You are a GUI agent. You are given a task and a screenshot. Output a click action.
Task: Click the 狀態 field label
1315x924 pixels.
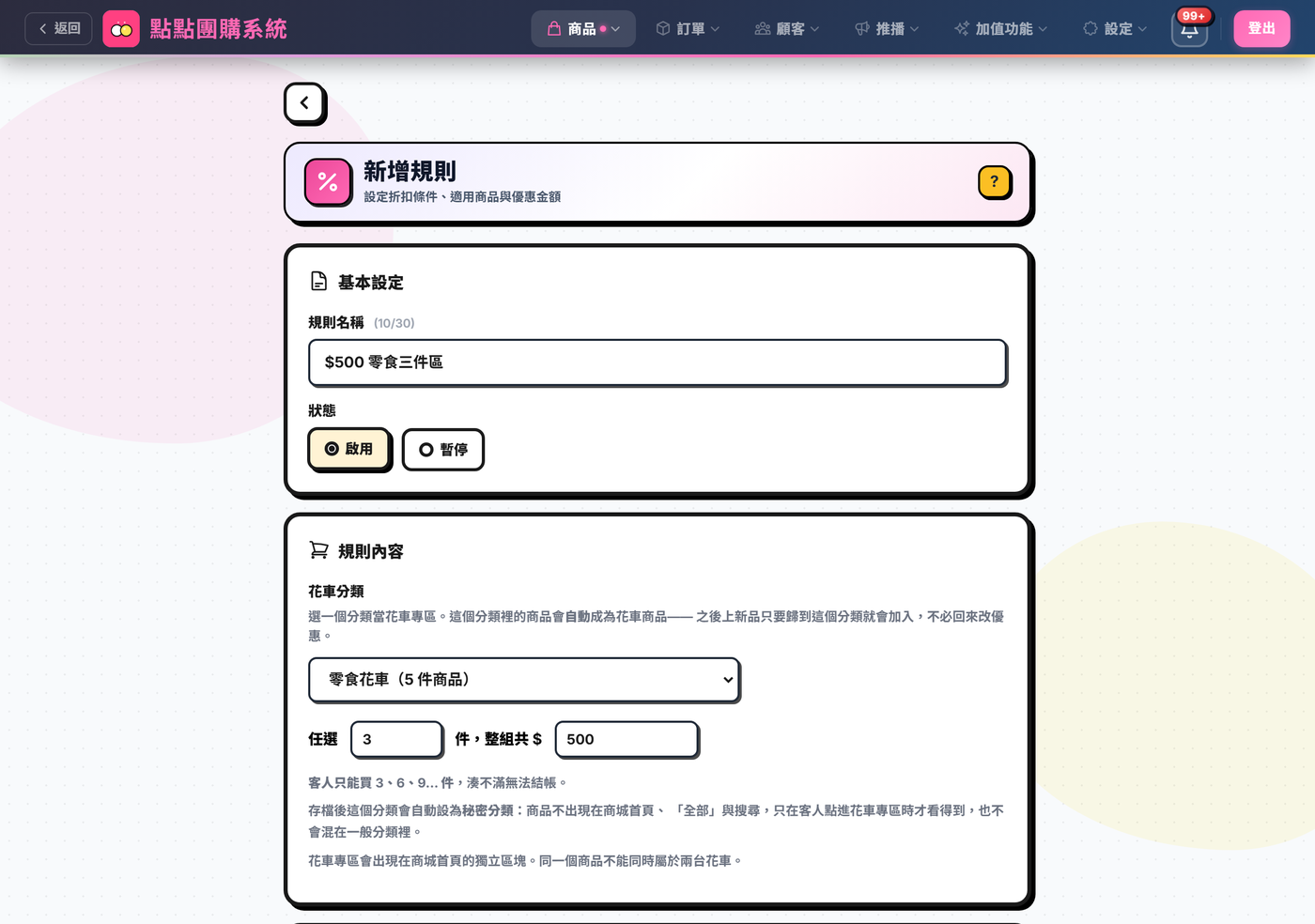point(322,410)
